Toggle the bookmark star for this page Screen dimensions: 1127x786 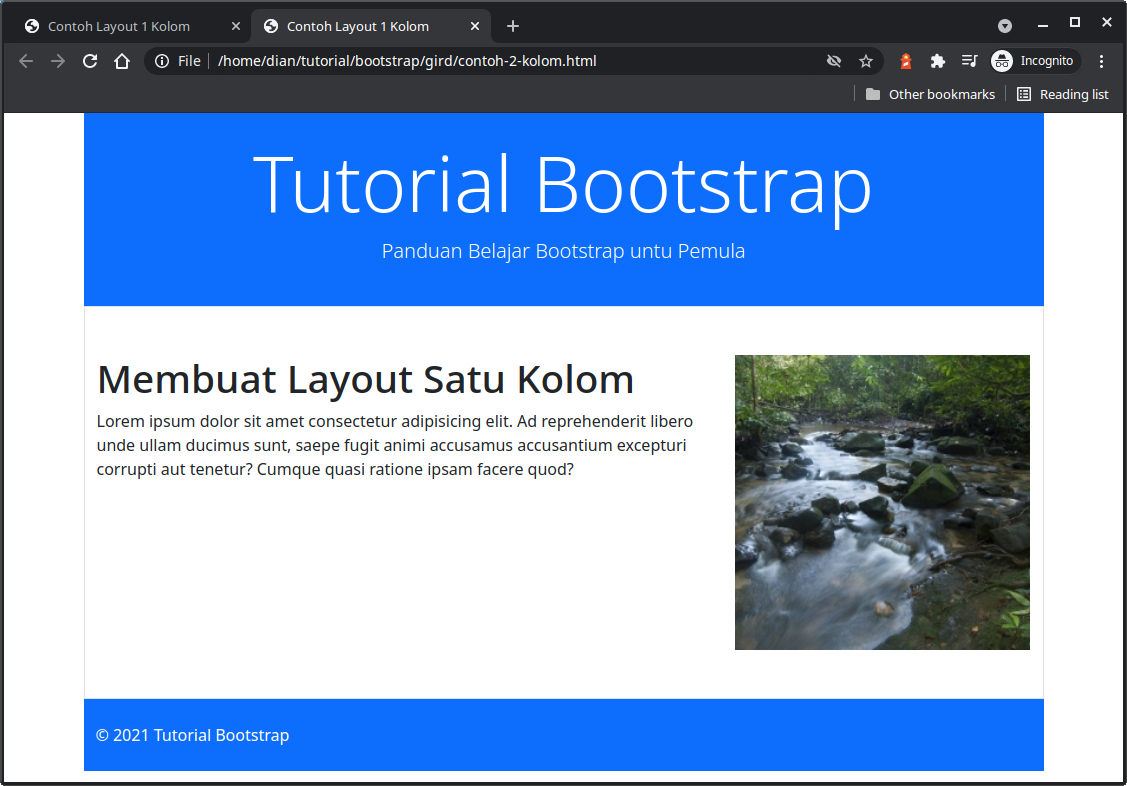pyautogui.click(x=866, y=61)
